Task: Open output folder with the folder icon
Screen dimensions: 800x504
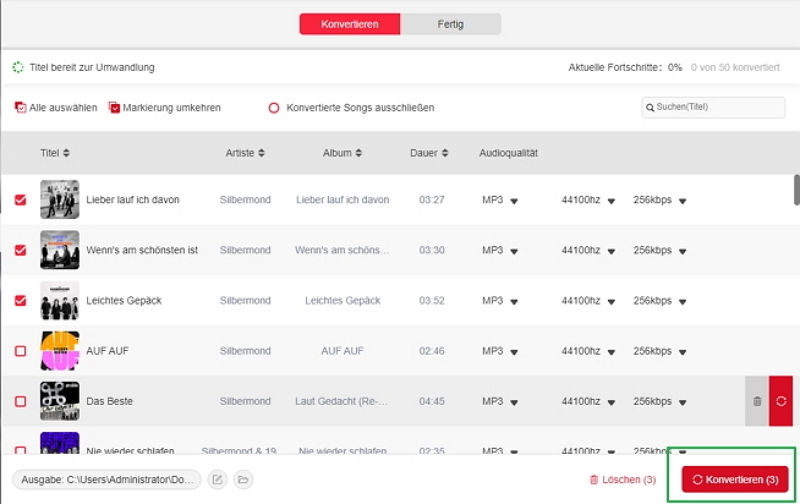Action: [243, 480]
